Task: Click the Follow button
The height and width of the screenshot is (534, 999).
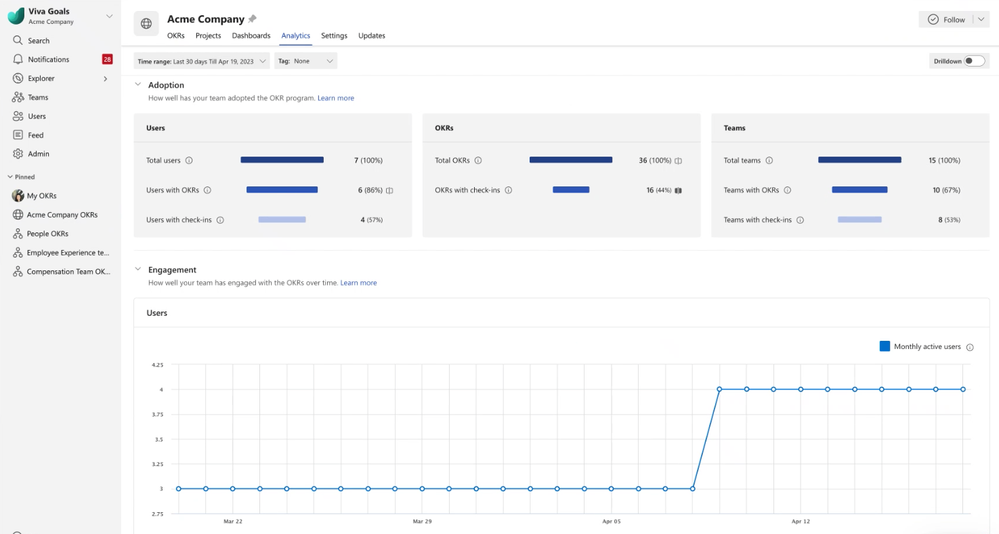Action: tap(946, 20)
